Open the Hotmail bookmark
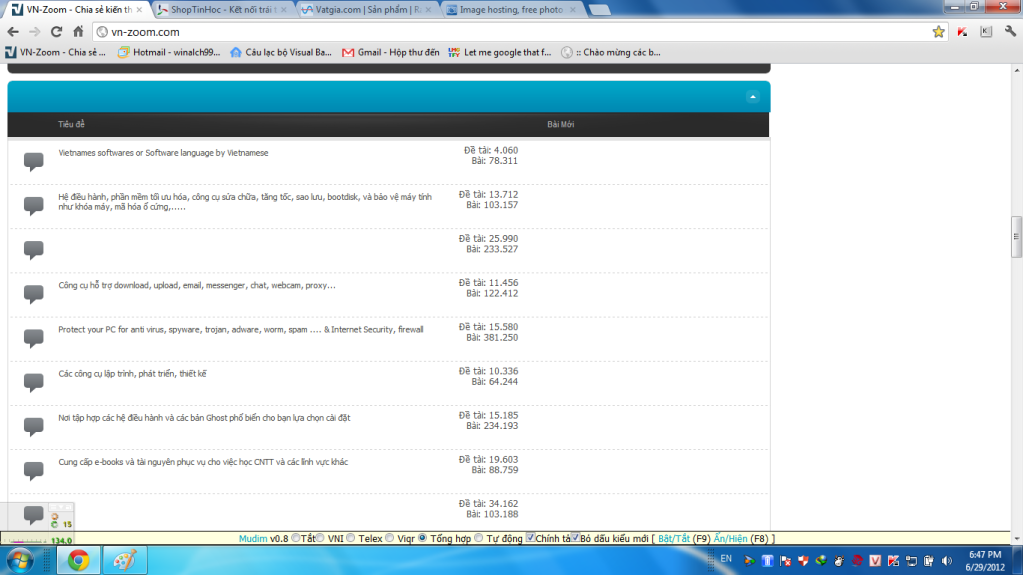This screenshot has width=1023, height=575. pos(169,52)
